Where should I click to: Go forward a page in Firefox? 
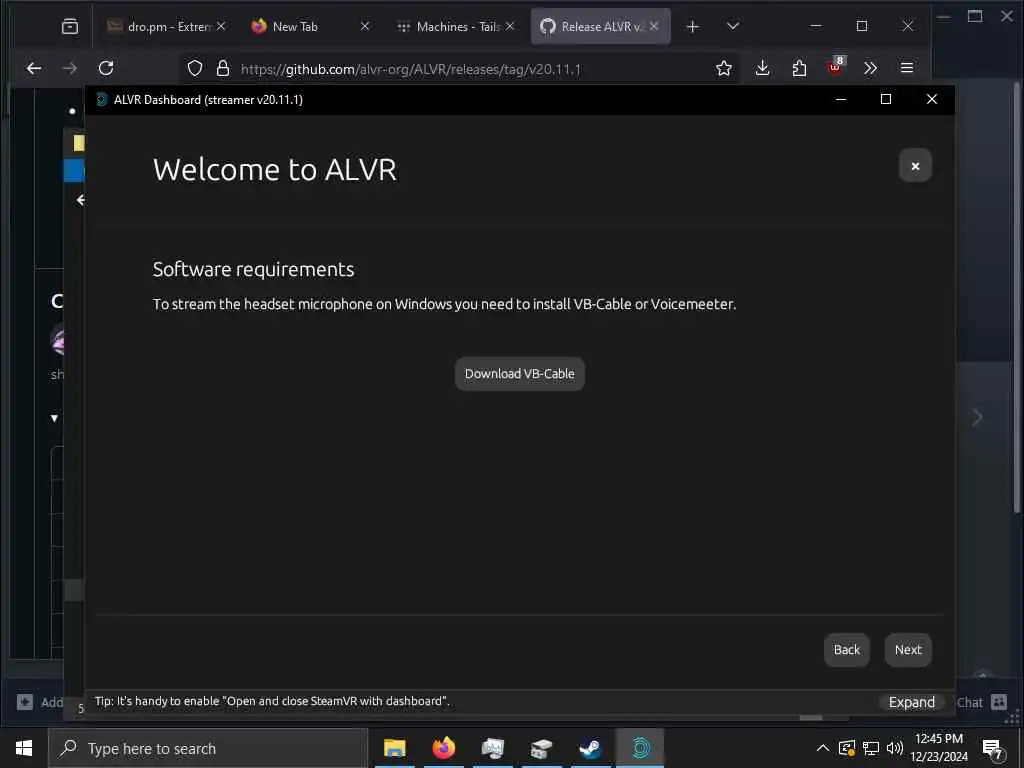(x=70, y=68)
